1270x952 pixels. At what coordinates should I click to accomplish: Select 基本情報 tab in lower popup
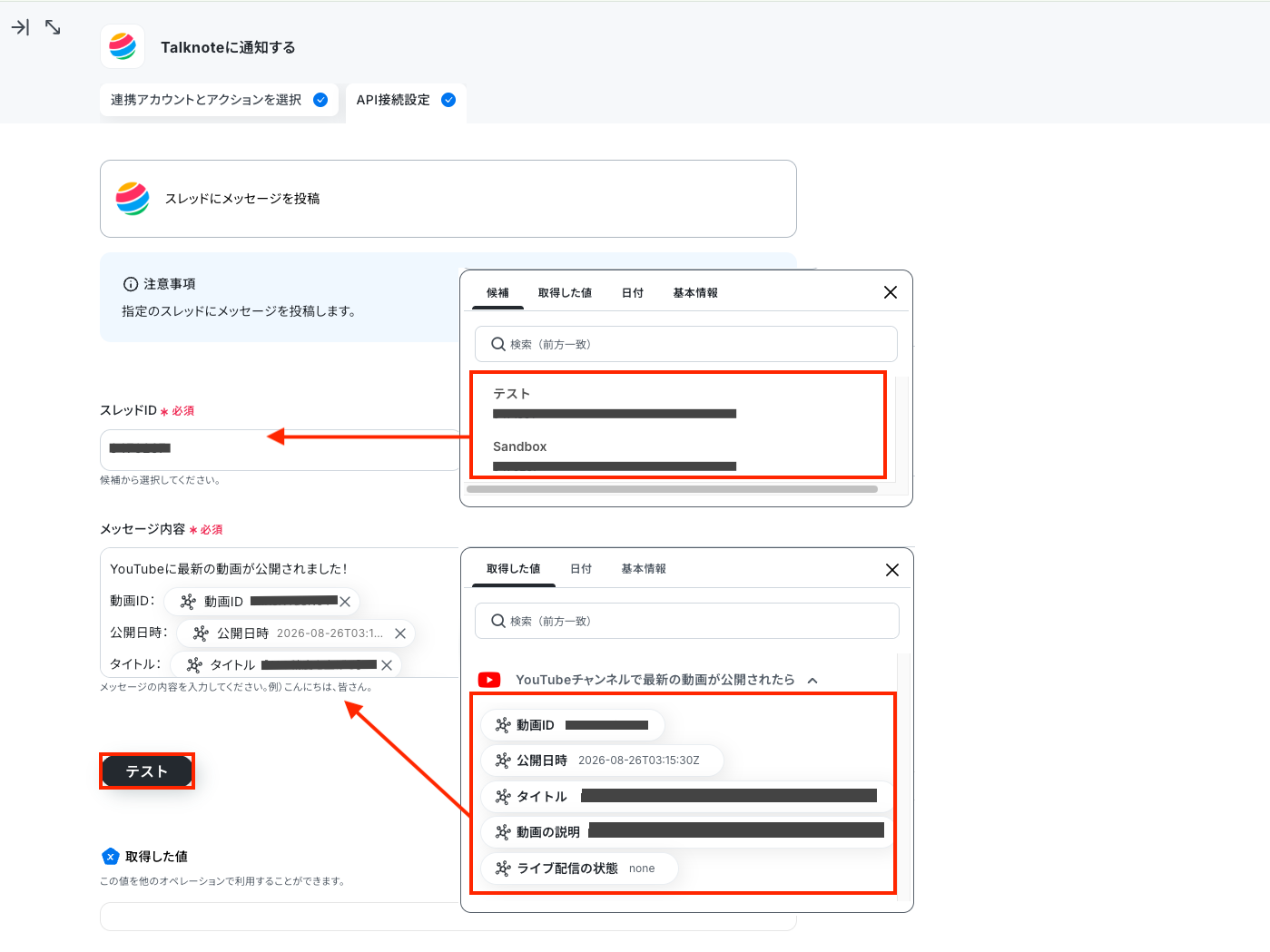click(x=644, y=569)
